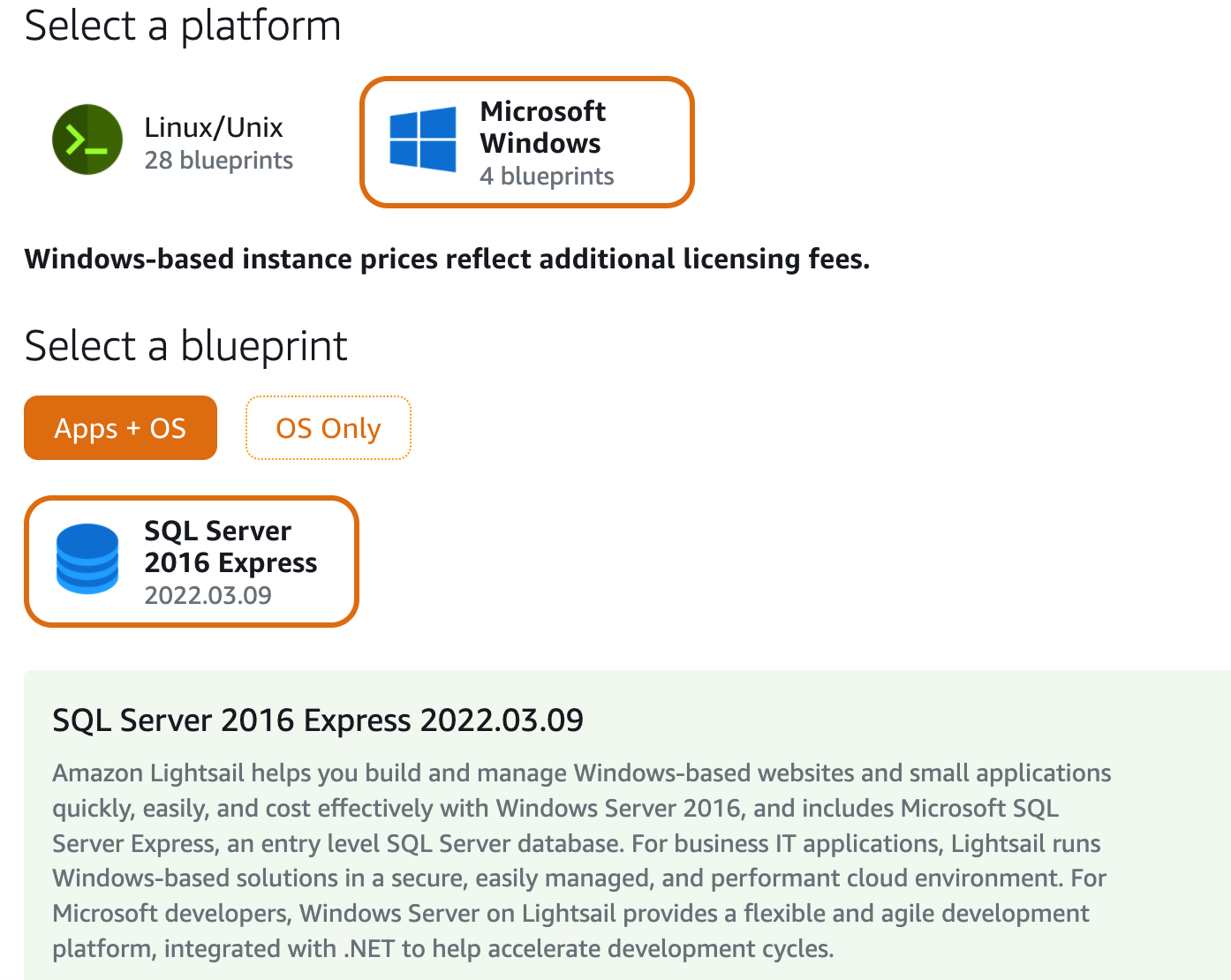This screenshot has width=1231, height=980.
Task: Click the "SQL Server 2016 Express" bold card title
Action: click(230, 547)
